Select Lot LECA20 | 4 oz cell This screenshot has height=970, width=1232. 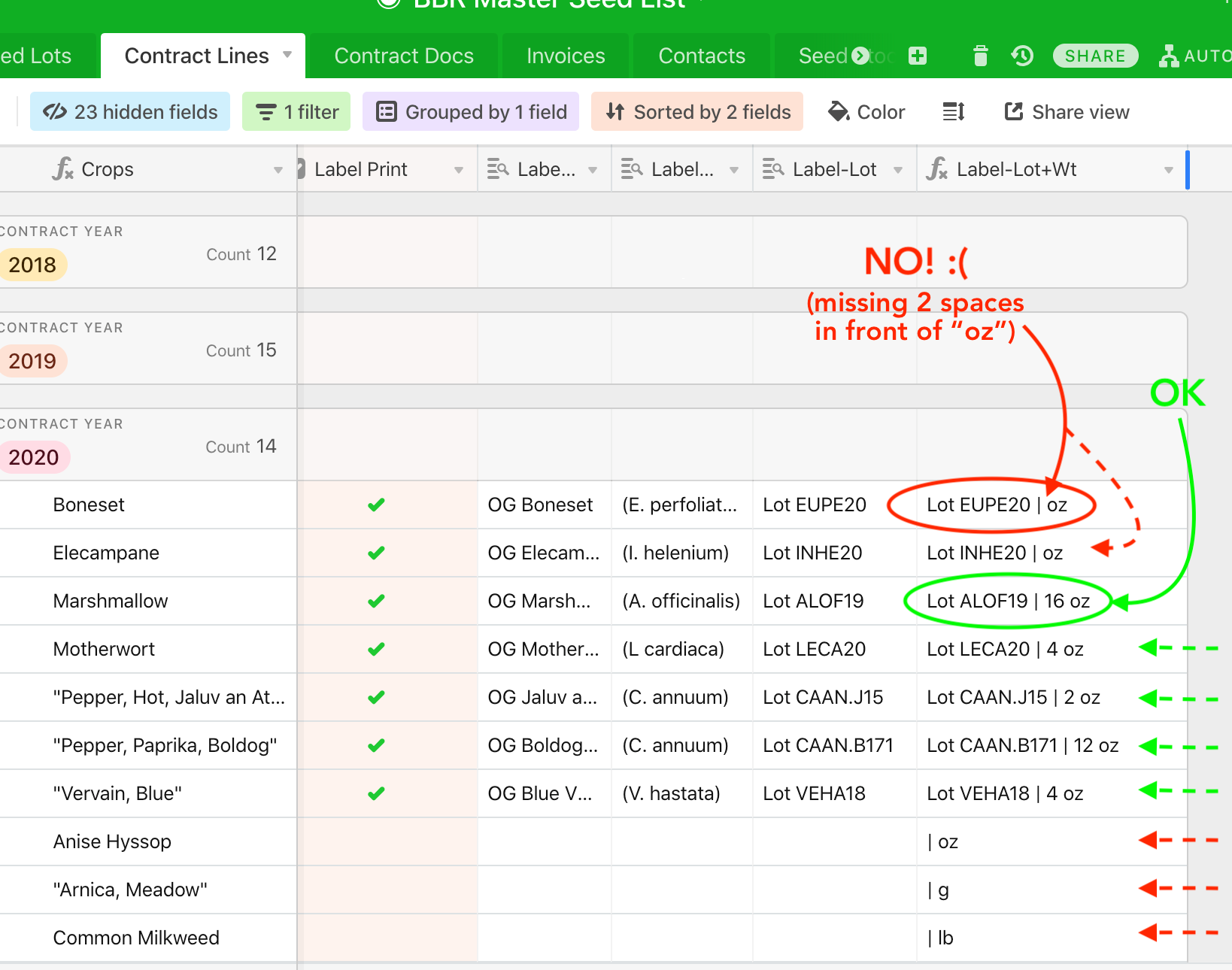(1051, 649)
